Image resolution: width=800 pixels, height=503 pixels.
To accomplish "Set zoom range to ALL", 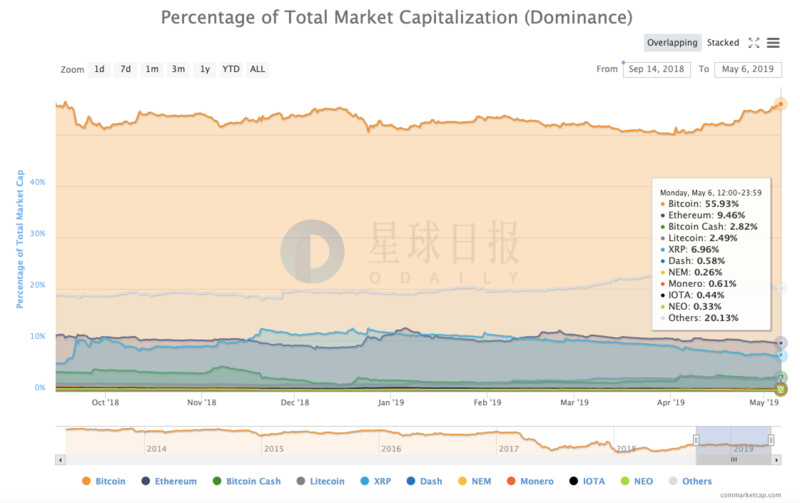I will [x=257, y=69].
